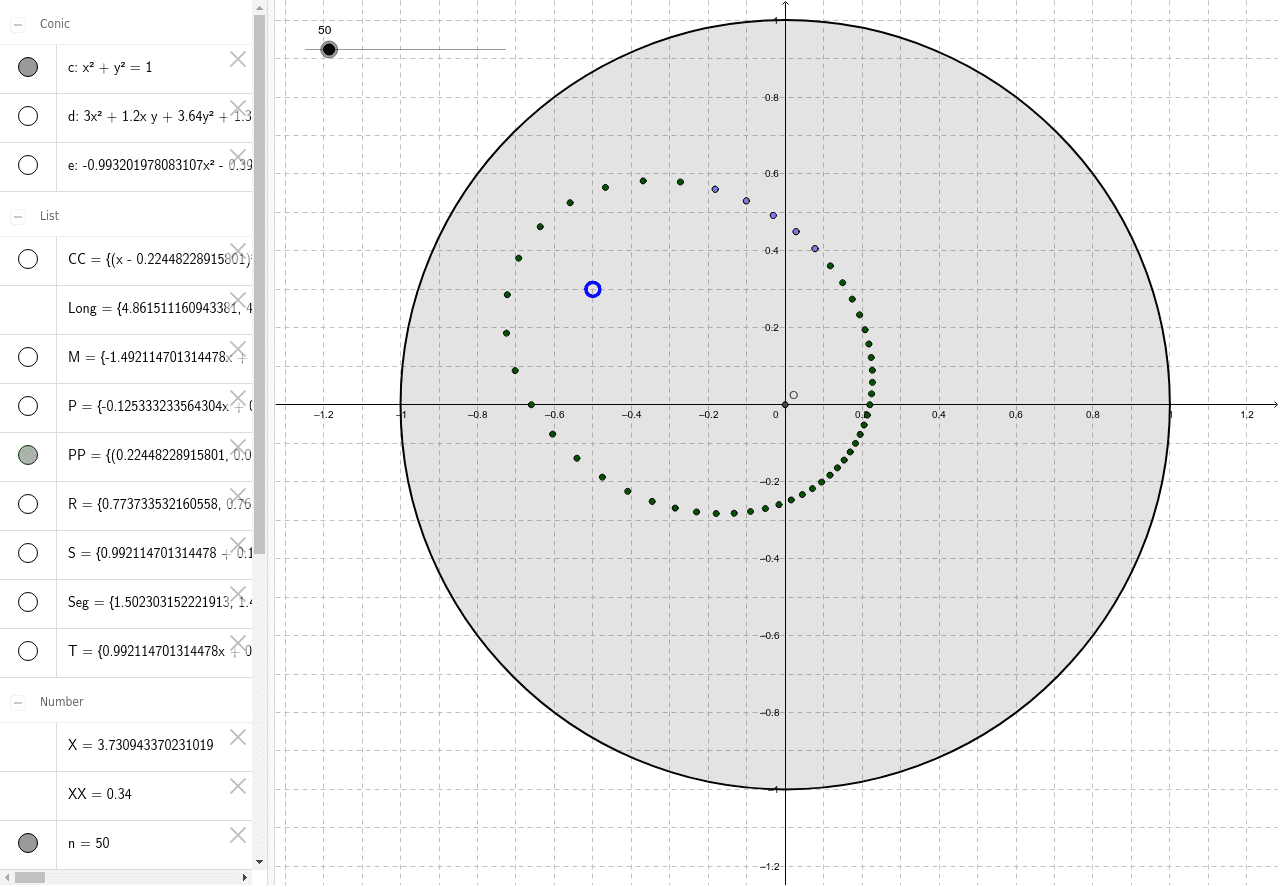Toggle visibility of list R

[28, 504]
